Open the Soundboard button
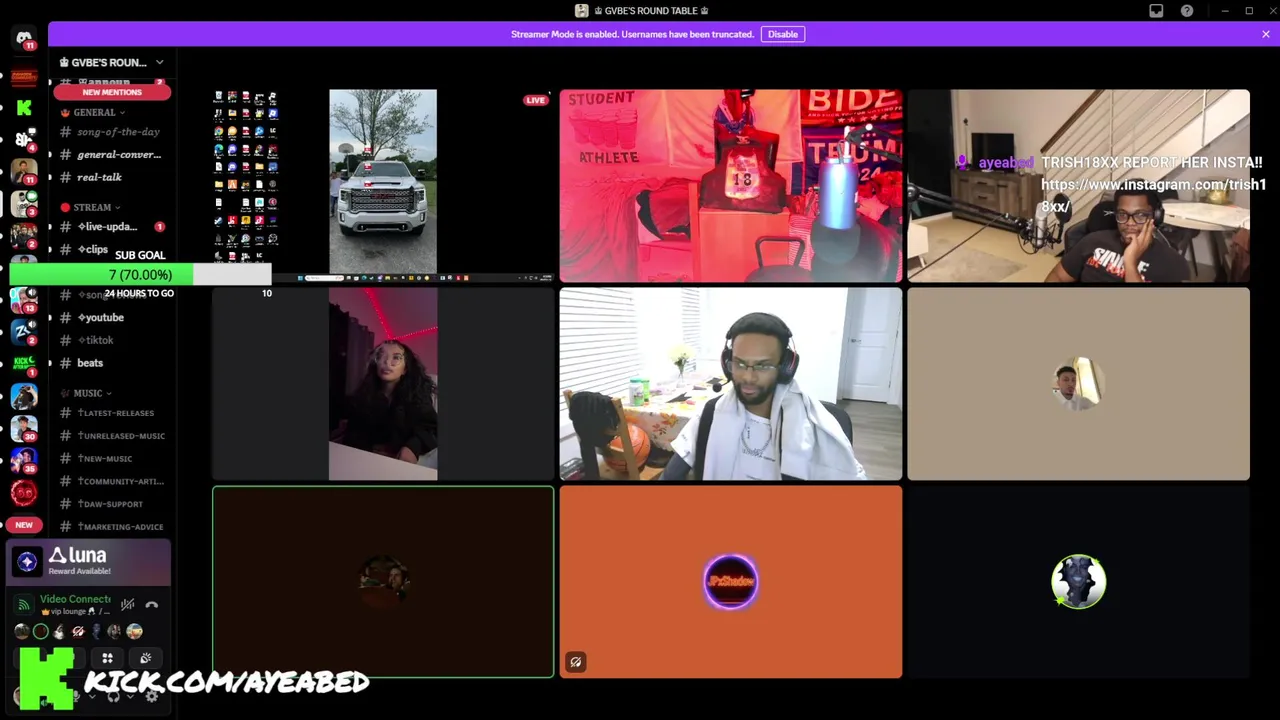 point(145,658)
